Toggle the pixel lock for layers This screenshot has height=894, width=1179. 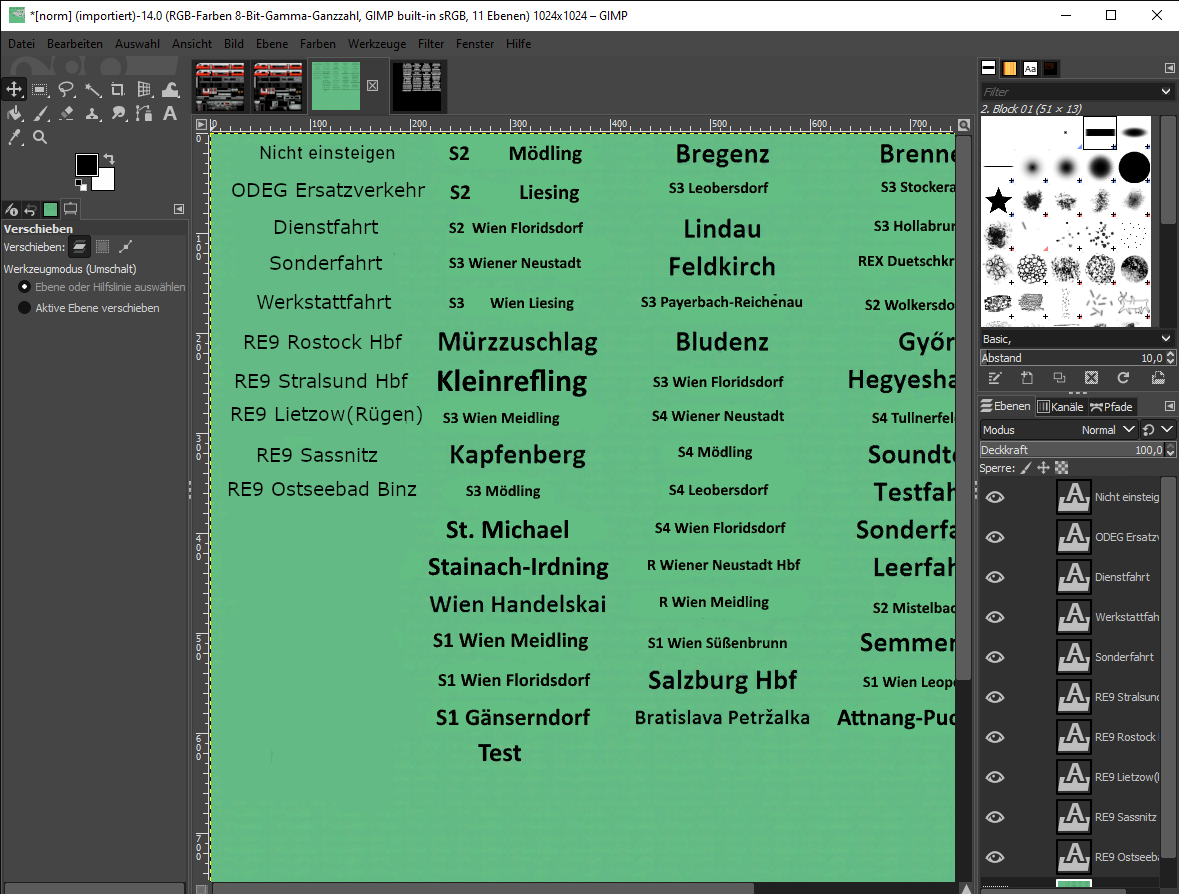pos(1026,468)
